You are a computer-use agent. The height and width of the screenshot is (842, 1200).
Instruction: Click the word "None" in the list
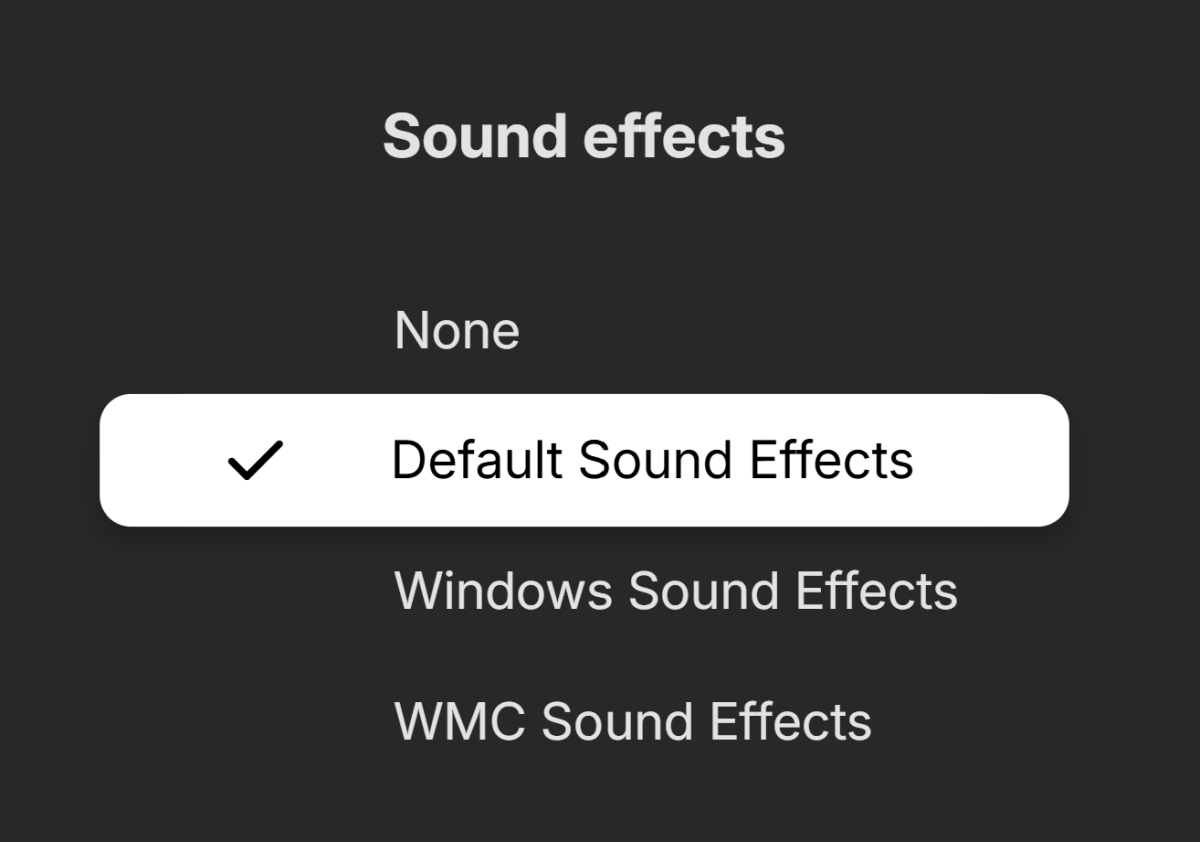pos(457,331)
